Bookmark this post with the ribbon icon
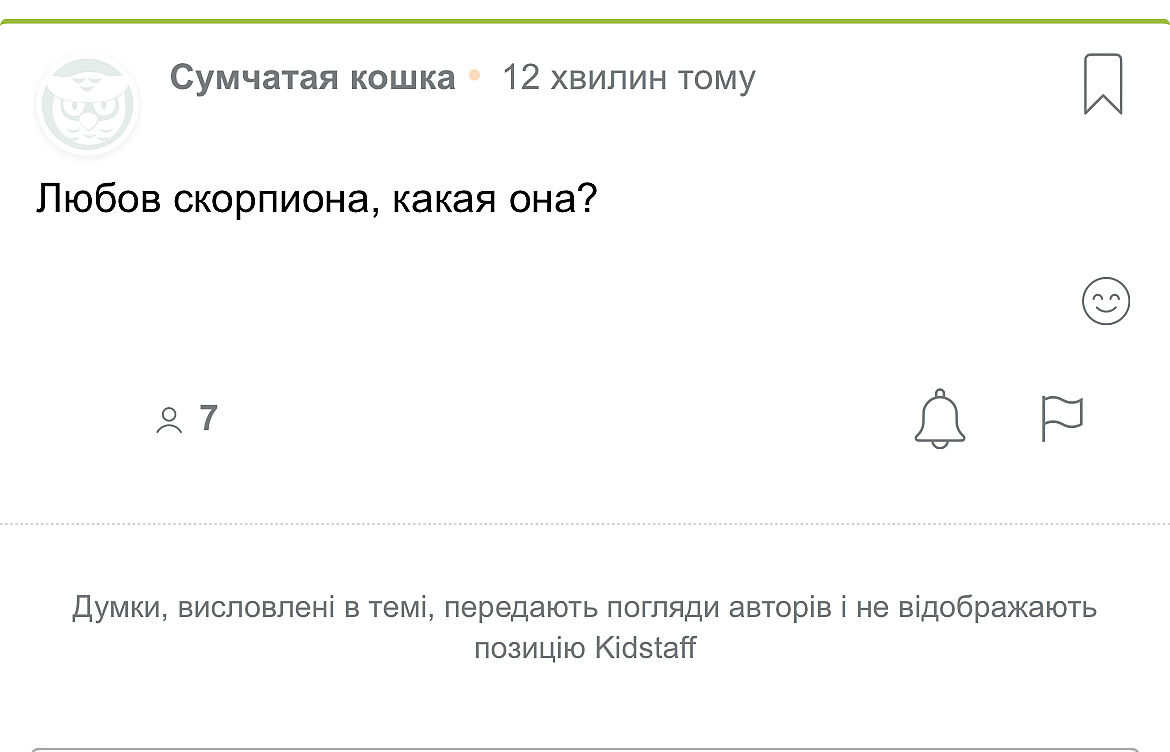This screenshot has height=752, width=1170. tap(1103, 84)
